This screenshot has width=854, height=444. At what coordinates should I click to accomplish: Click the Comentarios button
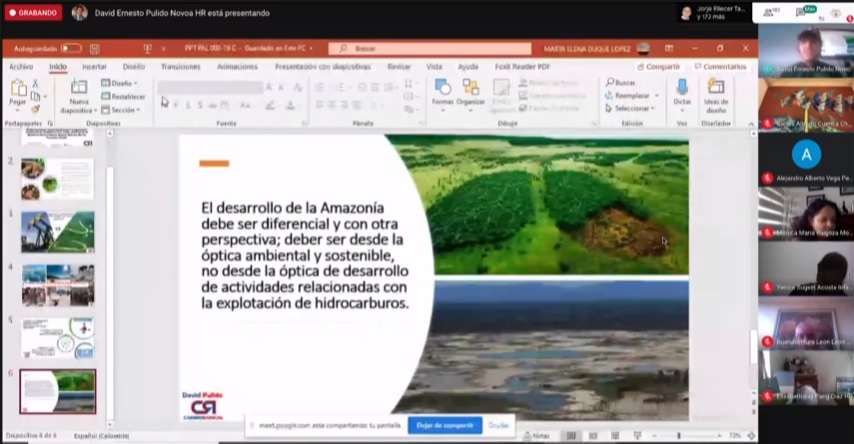[719, 66]
